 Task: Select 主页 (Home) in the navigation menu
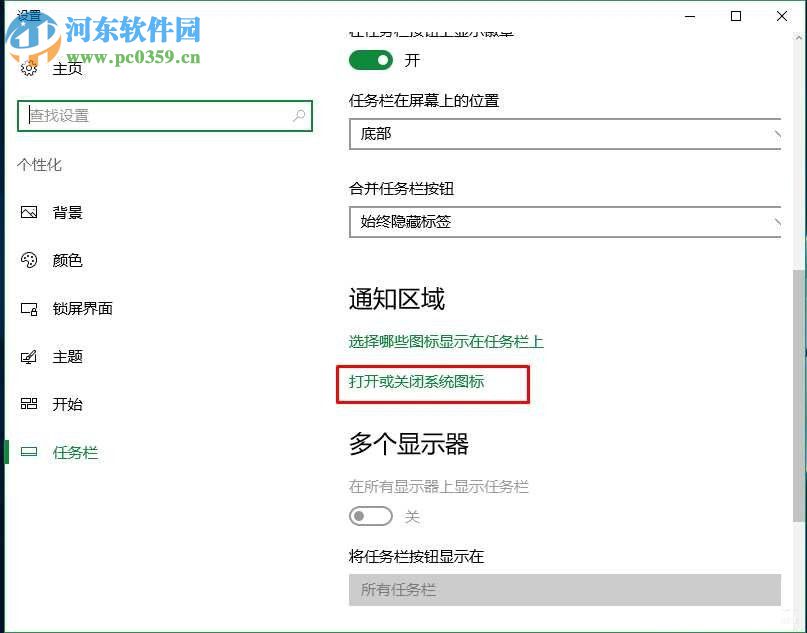click(67, 68)
